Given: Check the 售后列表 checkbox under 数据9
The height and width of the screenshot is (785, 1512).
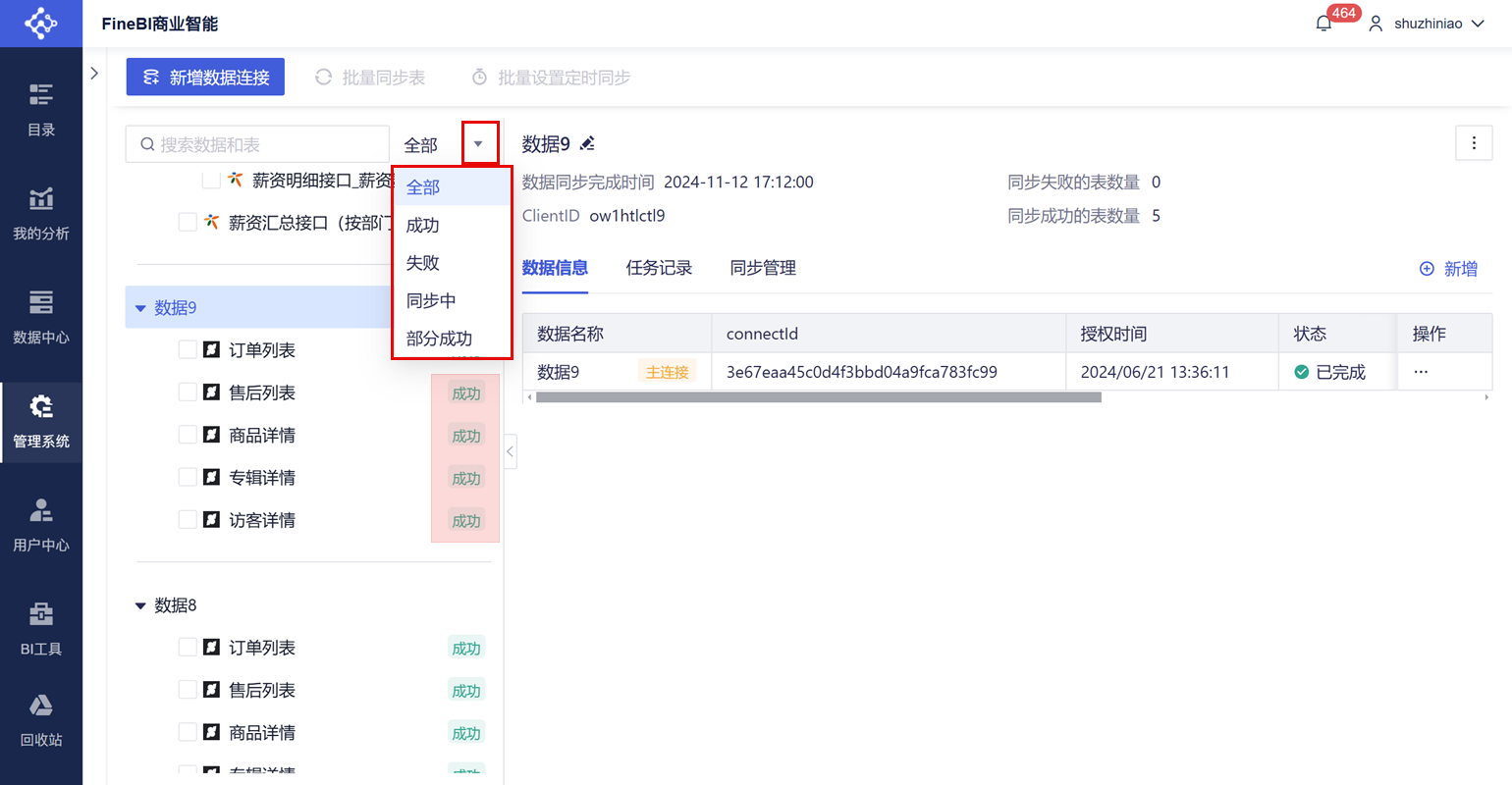Looking at the screenshot, I should pos(188,392).
